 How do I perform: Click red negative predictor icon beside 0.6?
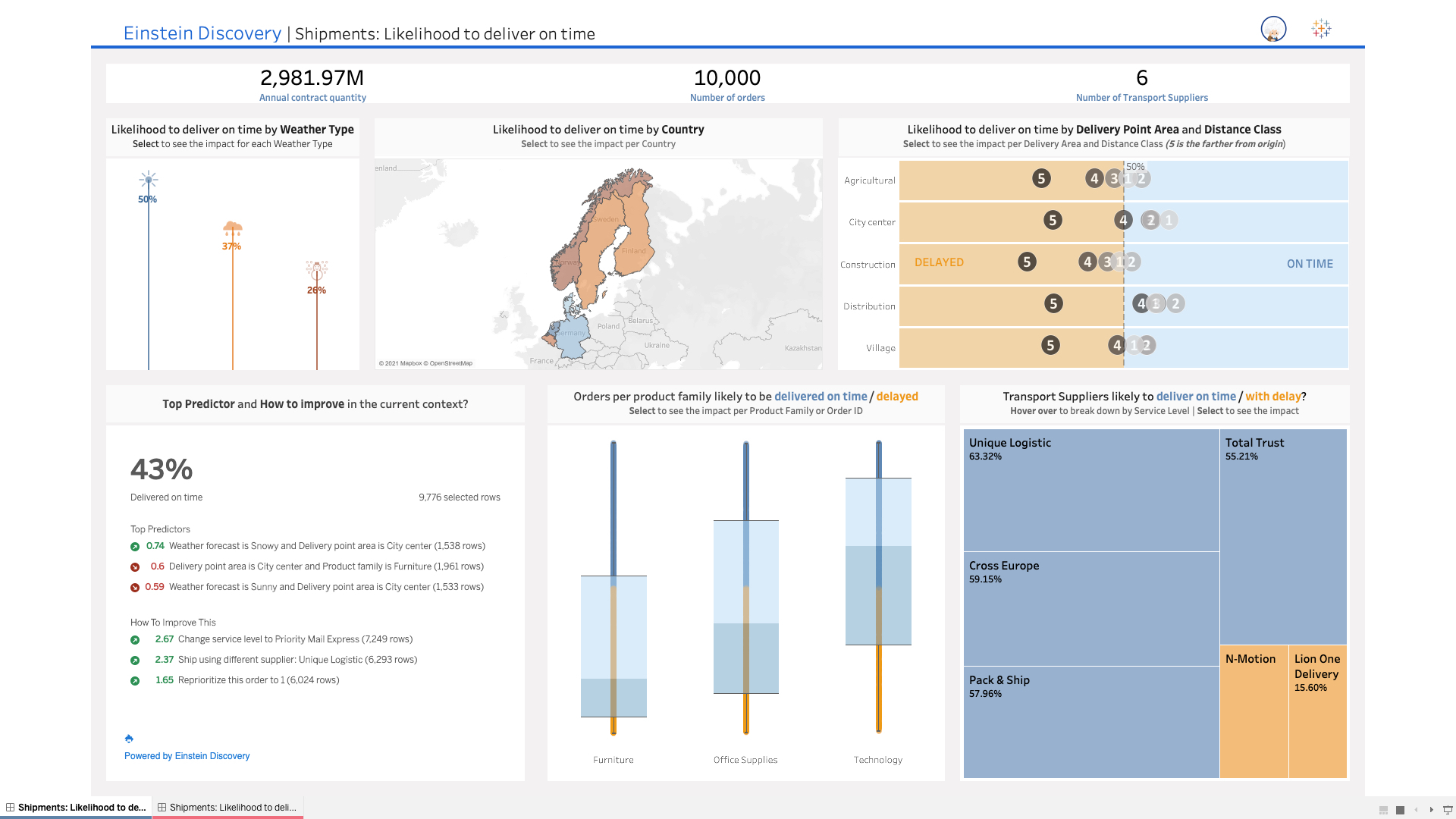tap(135, 566)
